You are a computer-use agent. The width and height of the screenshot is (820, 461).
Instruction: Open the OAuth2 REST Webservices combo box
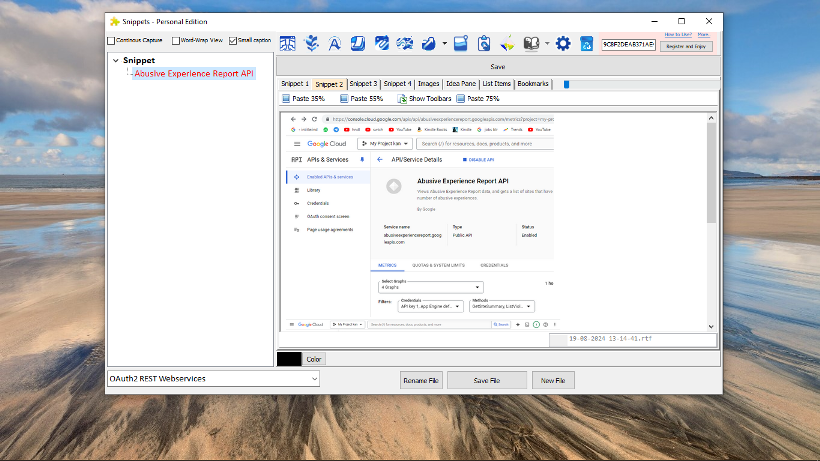213,379
